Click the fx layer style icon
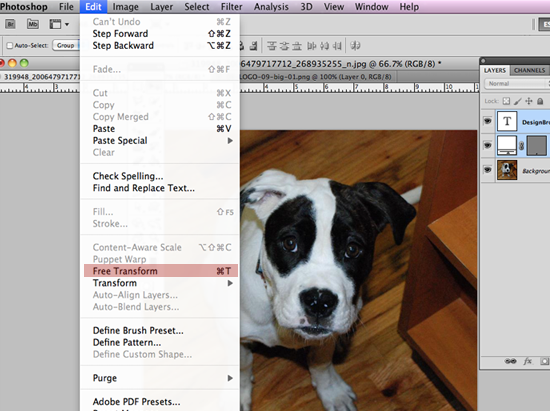Image resolution: width=550 pixels, height=411 pixels. [528, 361]
